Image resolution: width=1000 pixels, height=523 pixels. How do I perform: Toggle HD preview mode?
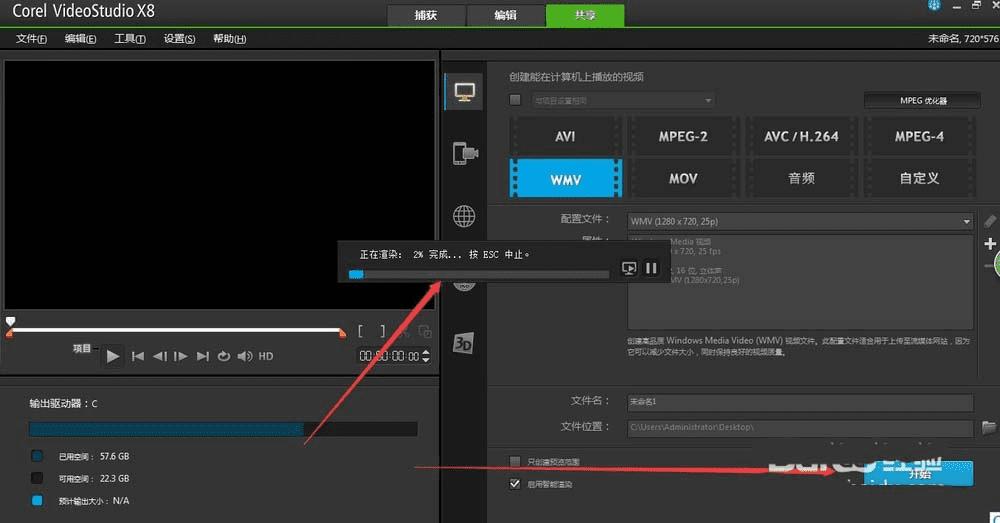coord(266,356)
